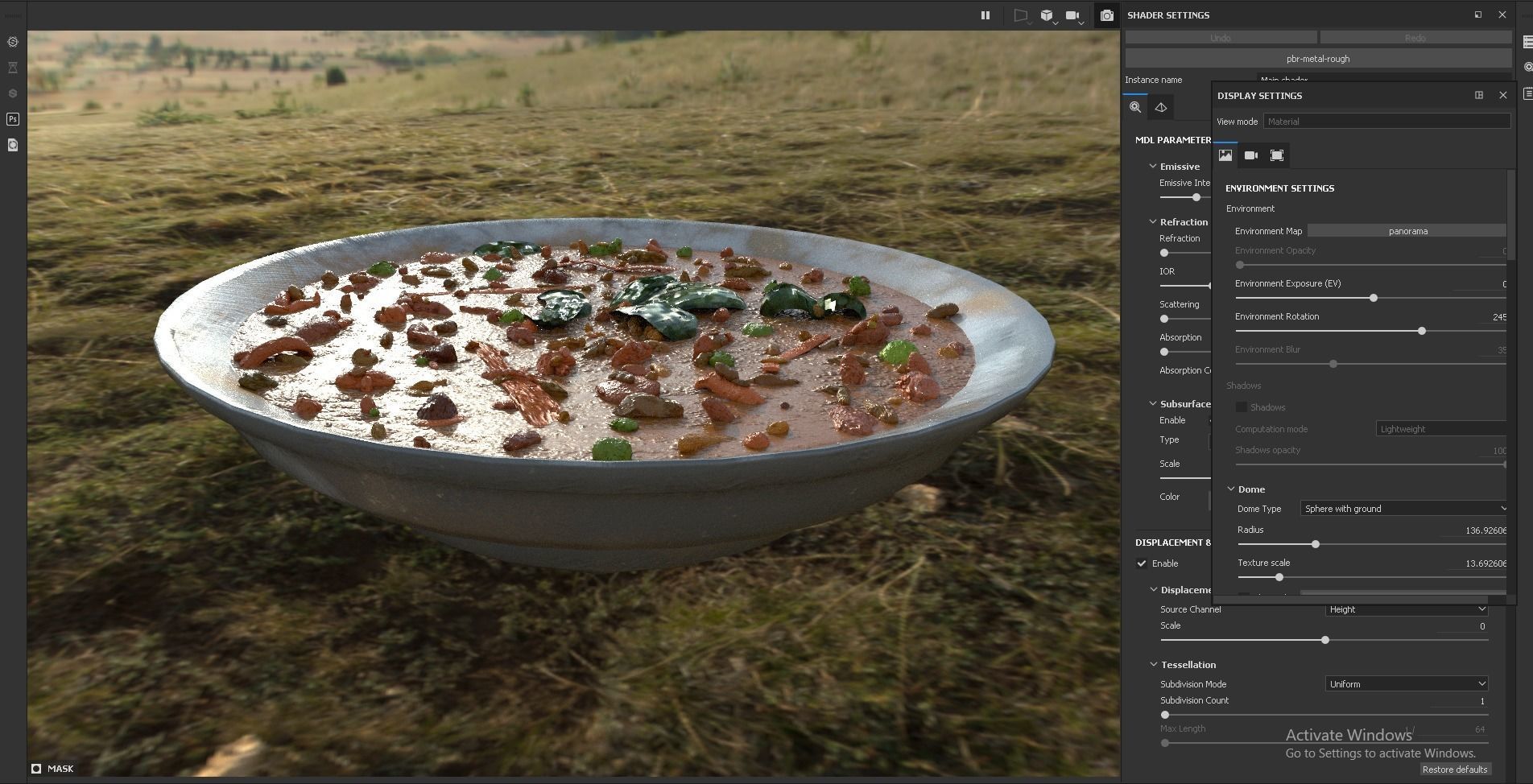Adjust the Texture scale slider
Image resolution: width=1533 pixels, height=784 pixels.
(1279, 577)
